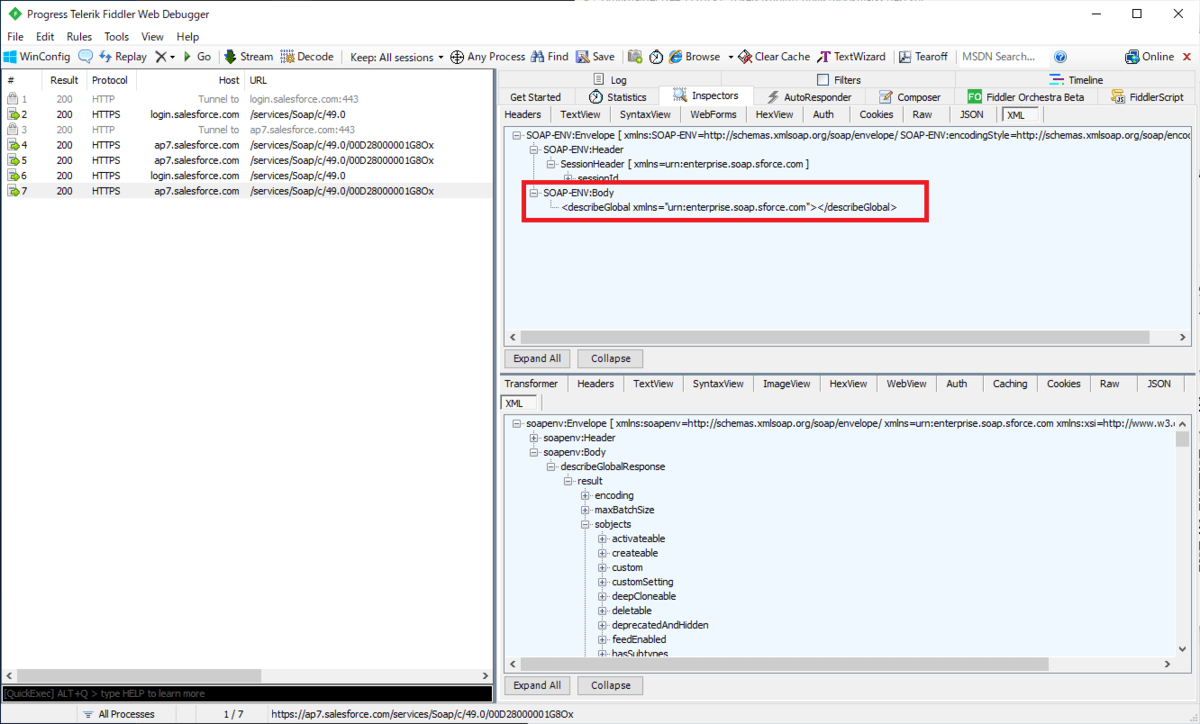Open the FiddlerScript tab

[1148, 97]
